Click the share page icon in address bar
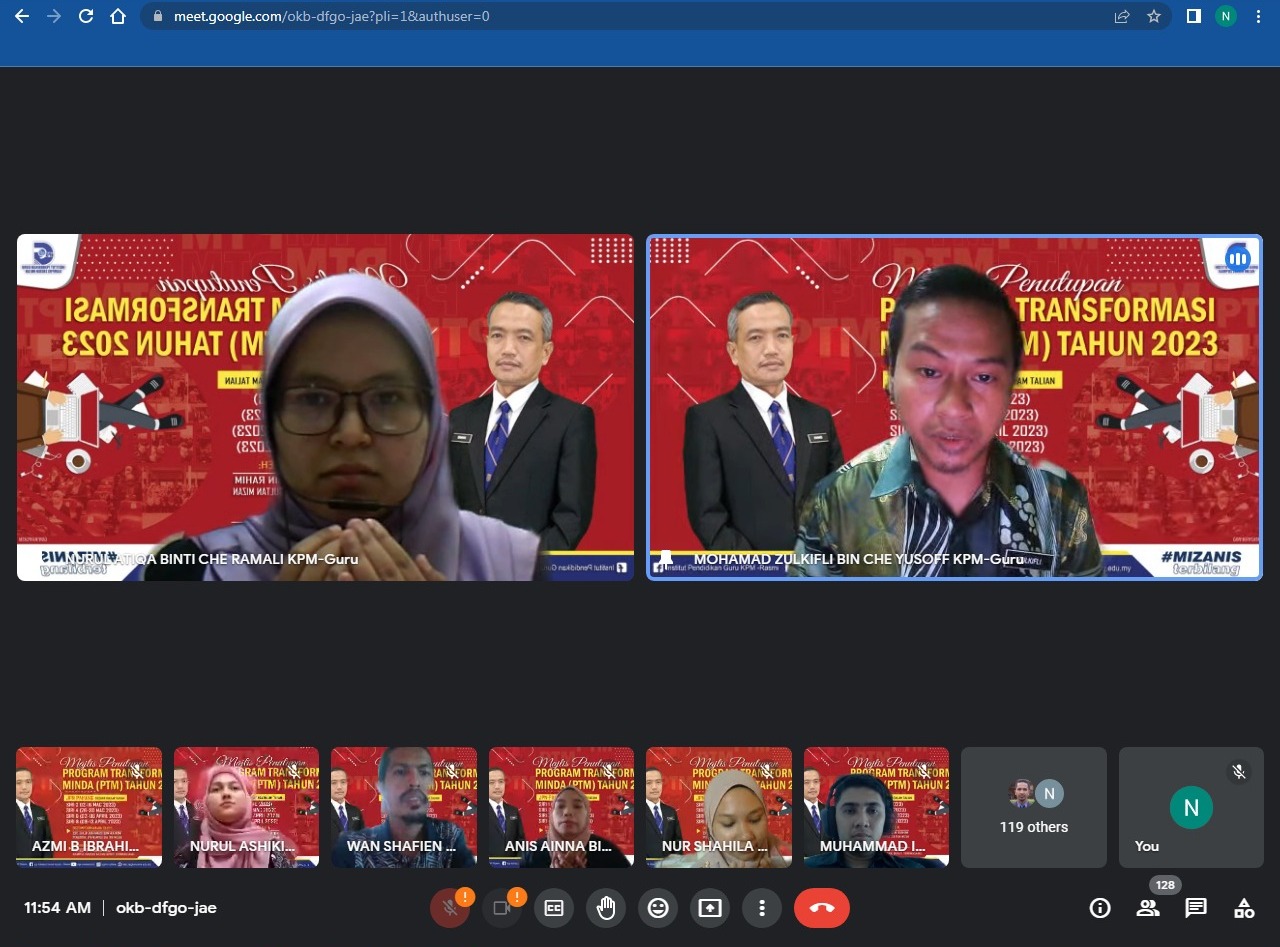The width and height of the screenshot is (1280, 947). pyautogui.click(x=1122, y=16)
